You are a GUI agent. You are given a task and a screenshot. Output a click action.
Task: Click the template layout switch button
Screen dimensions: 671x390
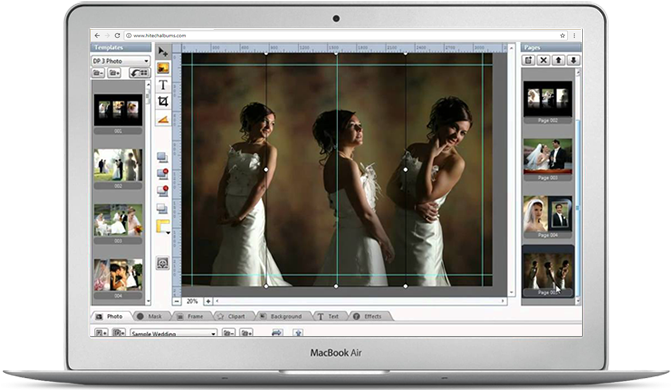140,73
